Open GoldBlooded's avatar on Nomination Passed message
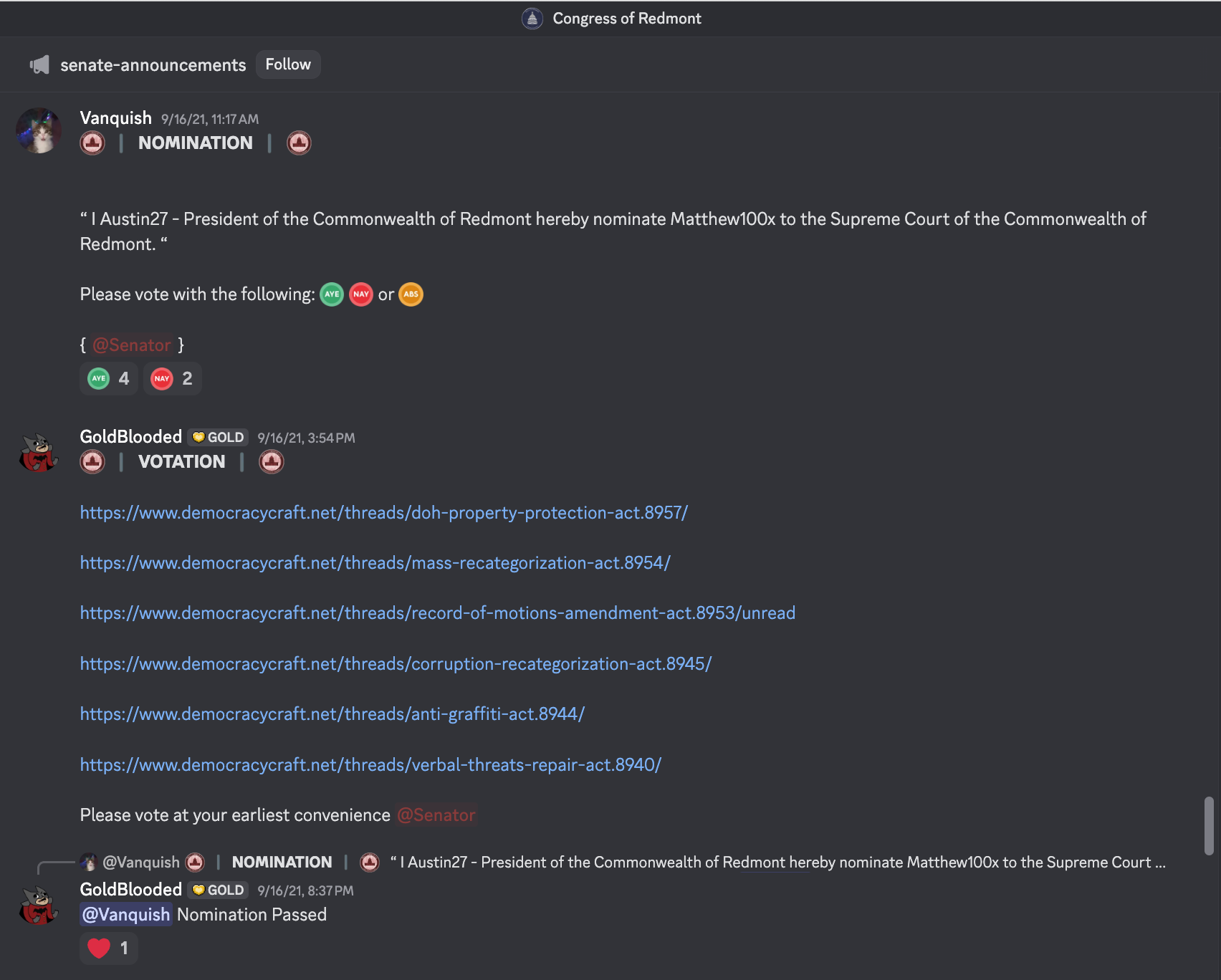The image size is (1221, 980). point(39,905)
